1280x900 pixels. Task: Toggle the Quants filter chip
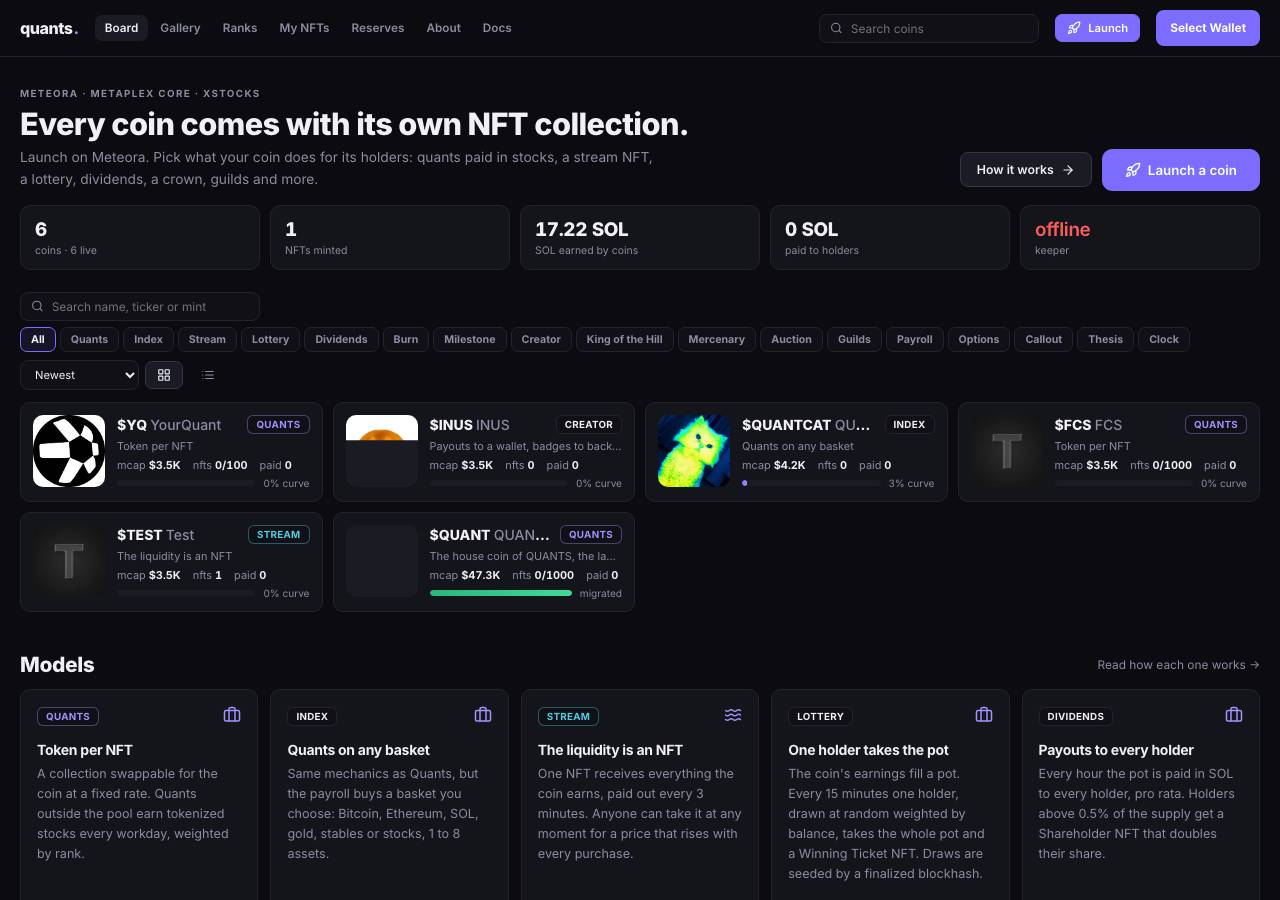(x=89, y=339)
